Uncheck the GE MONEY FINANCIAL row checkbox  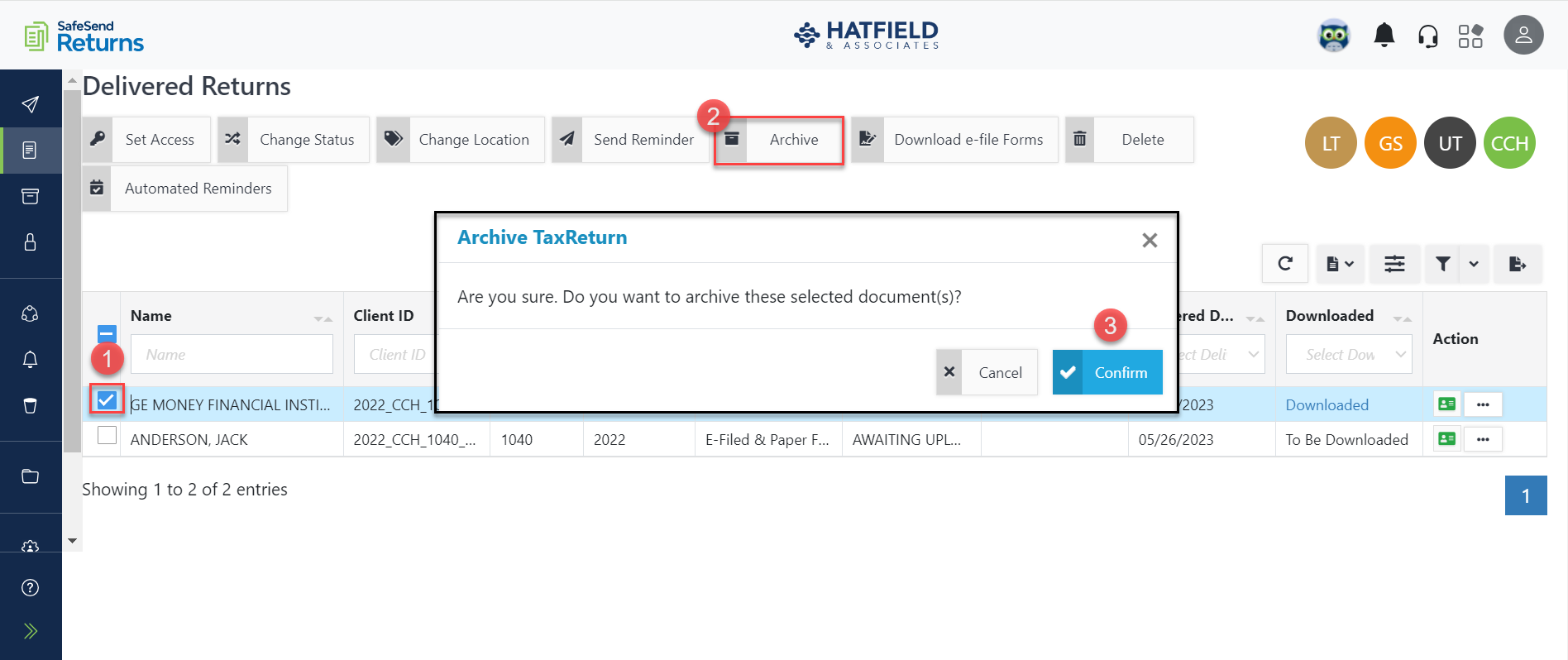click(107, 400)
